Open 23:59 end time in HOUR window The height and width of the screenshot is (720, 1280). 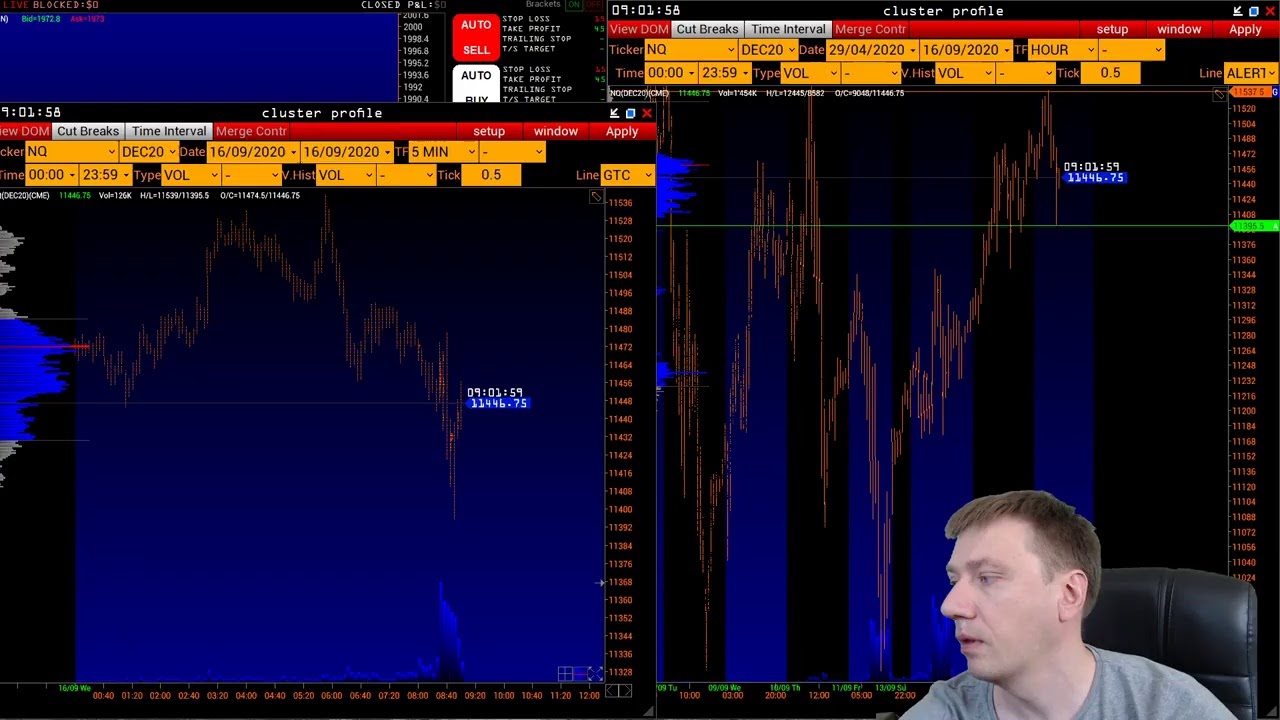(725, 73)
